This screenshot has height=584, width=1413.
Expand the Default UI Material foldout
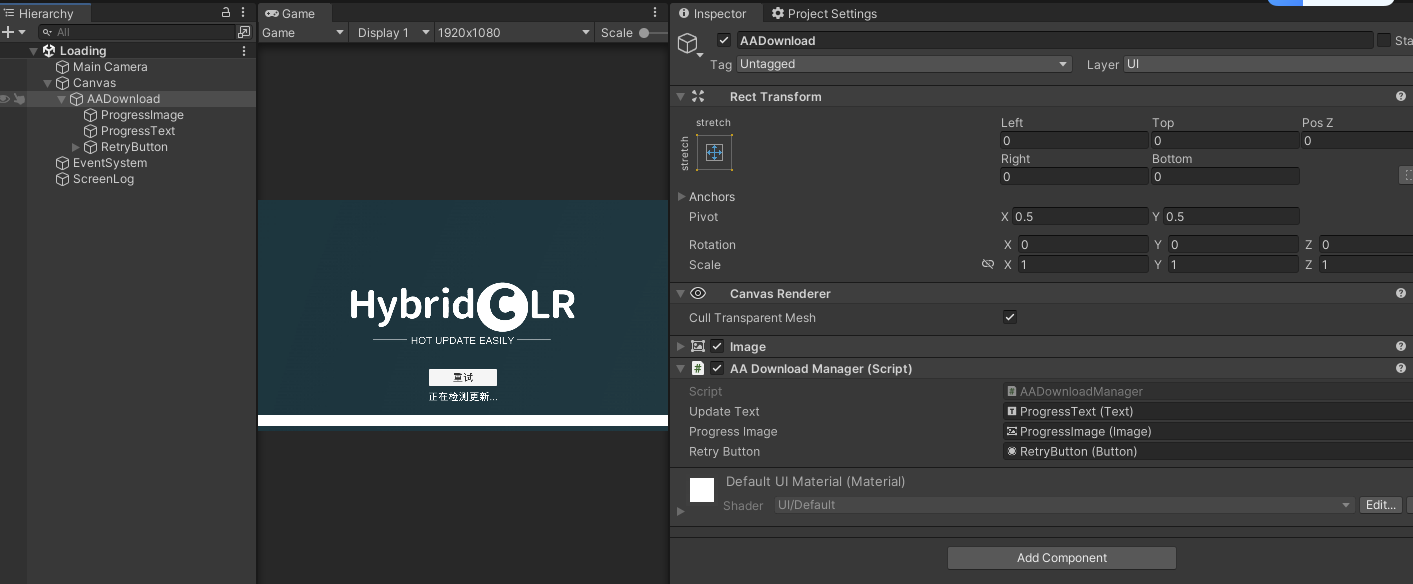point(682,511)
